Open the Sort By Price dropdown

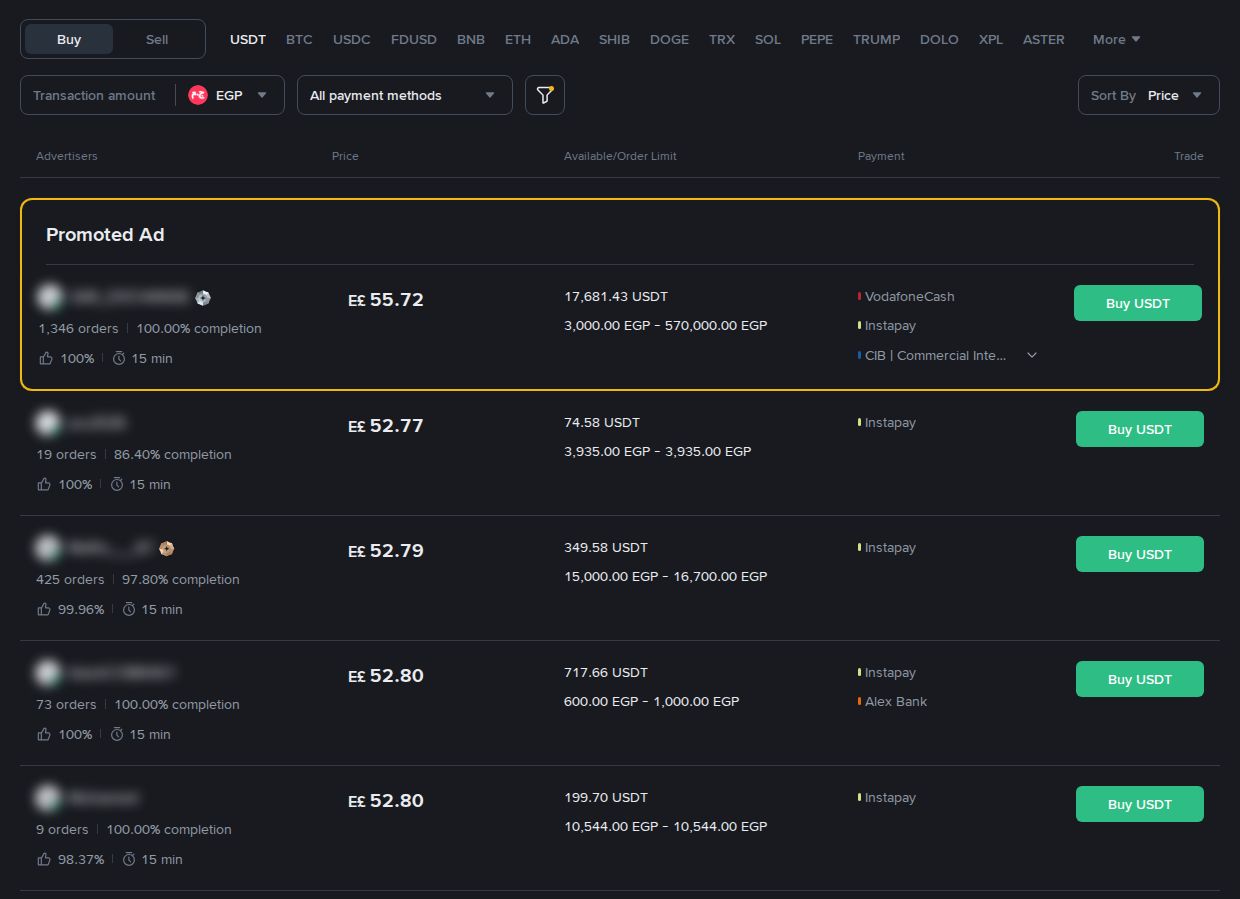click(1148, 95)
